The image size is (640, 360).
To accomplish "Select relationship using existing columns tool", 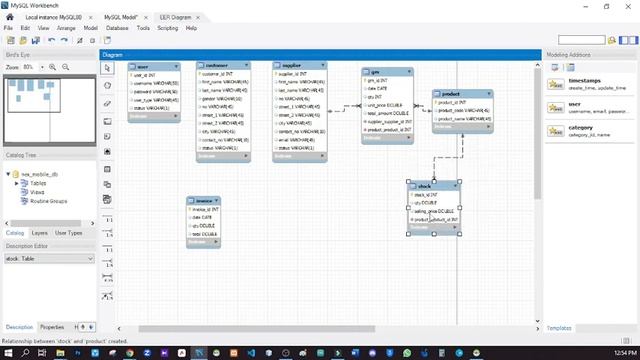I will 107,296.
